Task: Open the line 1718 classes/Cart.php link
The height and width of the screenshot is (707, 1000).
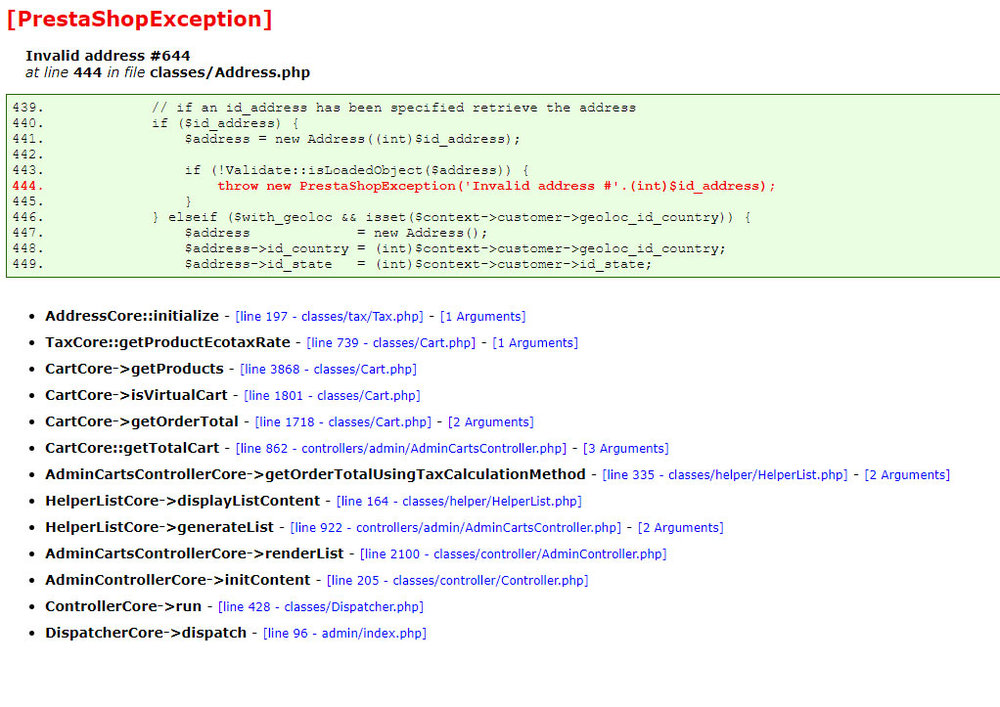Action: (343, 422)
